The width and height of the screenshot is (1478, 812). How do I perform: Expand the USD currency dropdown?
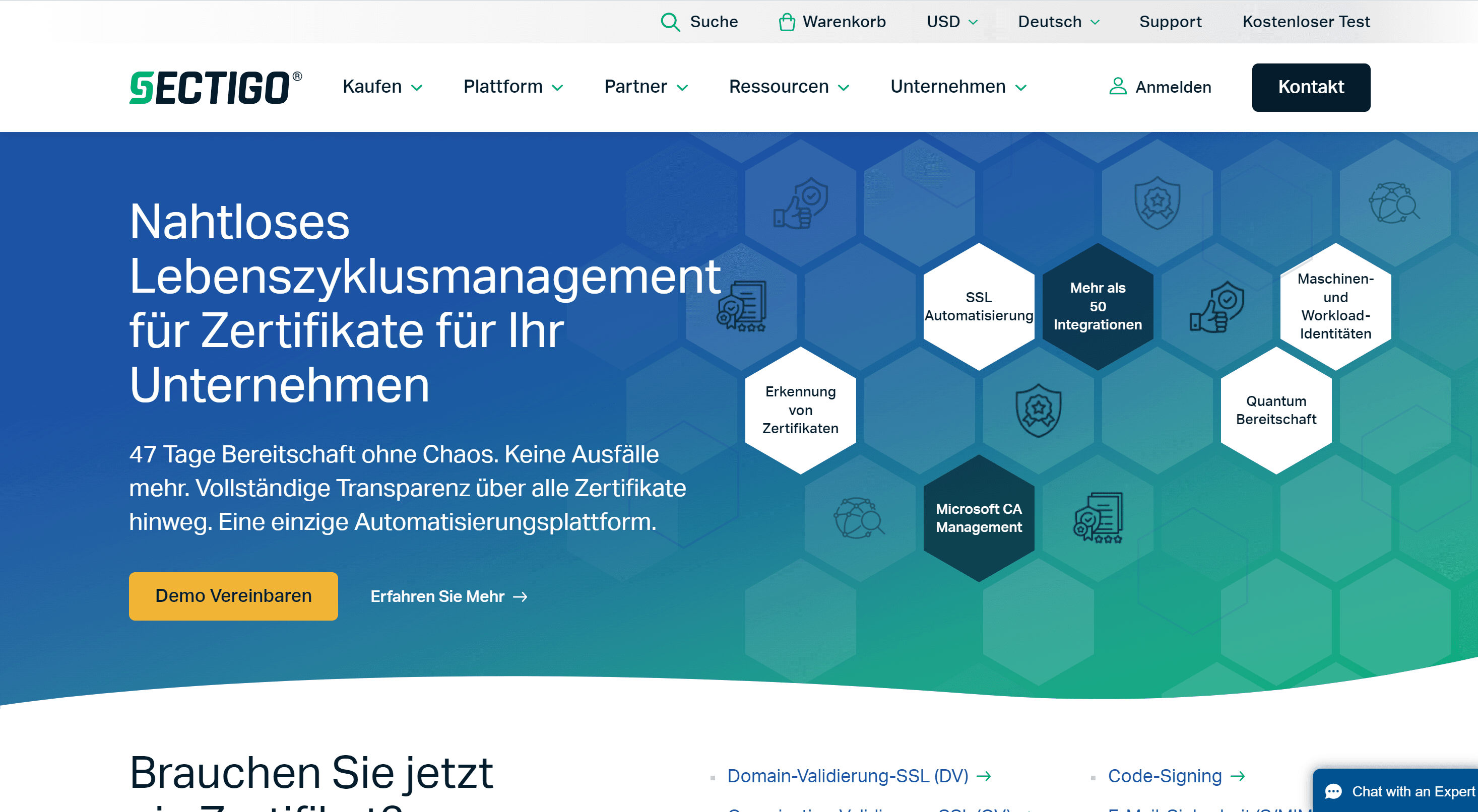coord(952,22)
